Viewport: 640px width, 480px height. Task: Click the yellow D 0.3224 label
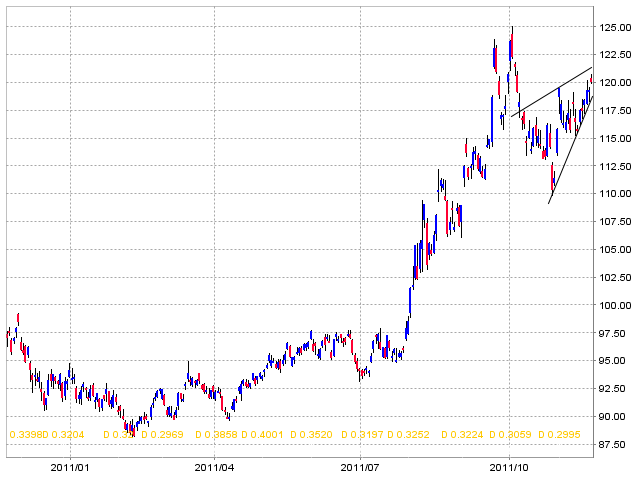[x=462, y=435]
